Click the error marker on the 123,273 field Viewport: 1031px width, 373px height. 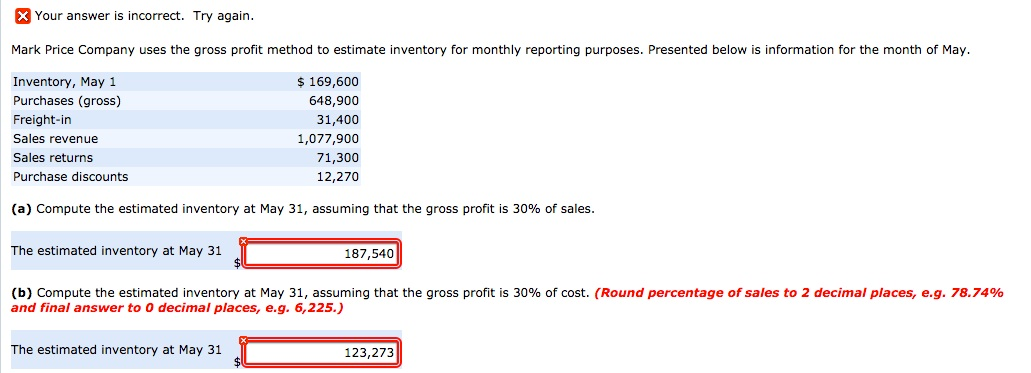point(243,340)
